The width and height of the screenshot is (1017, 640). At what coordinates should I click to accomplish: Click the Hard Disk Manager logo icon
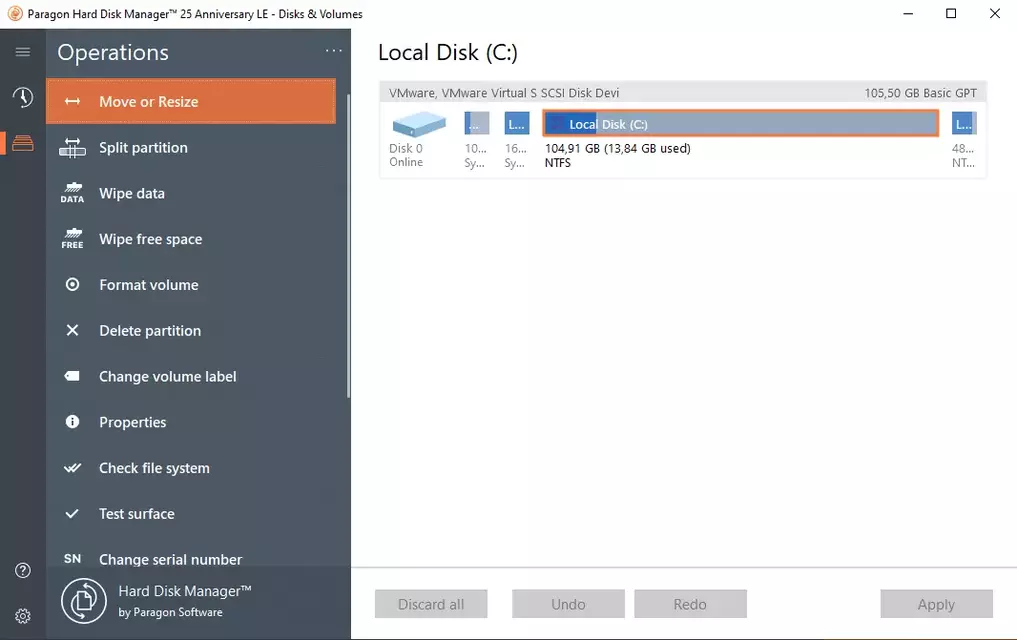(84, 601)
